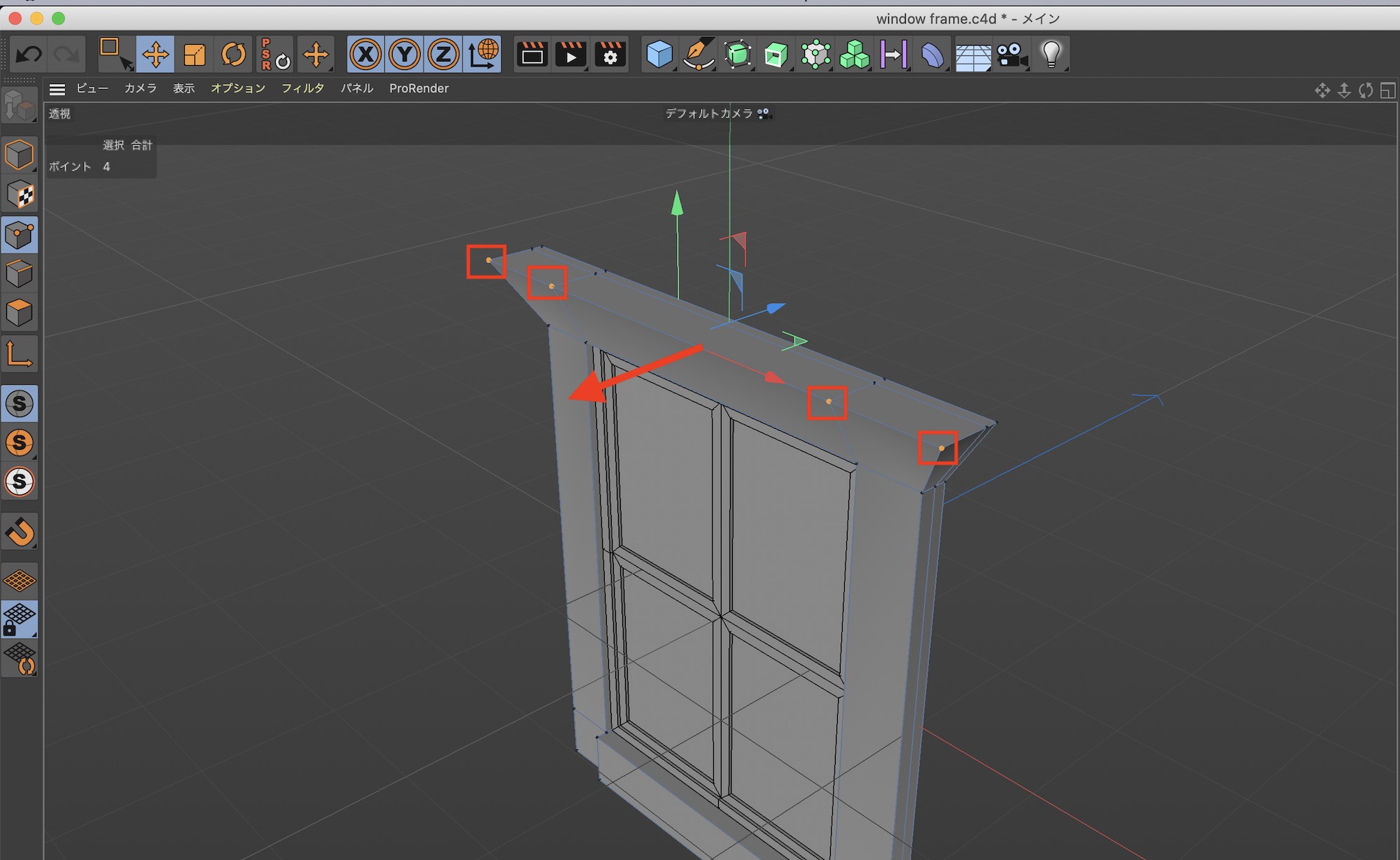
Task: Toggle Y axis lock
Action: coord(405,54)
